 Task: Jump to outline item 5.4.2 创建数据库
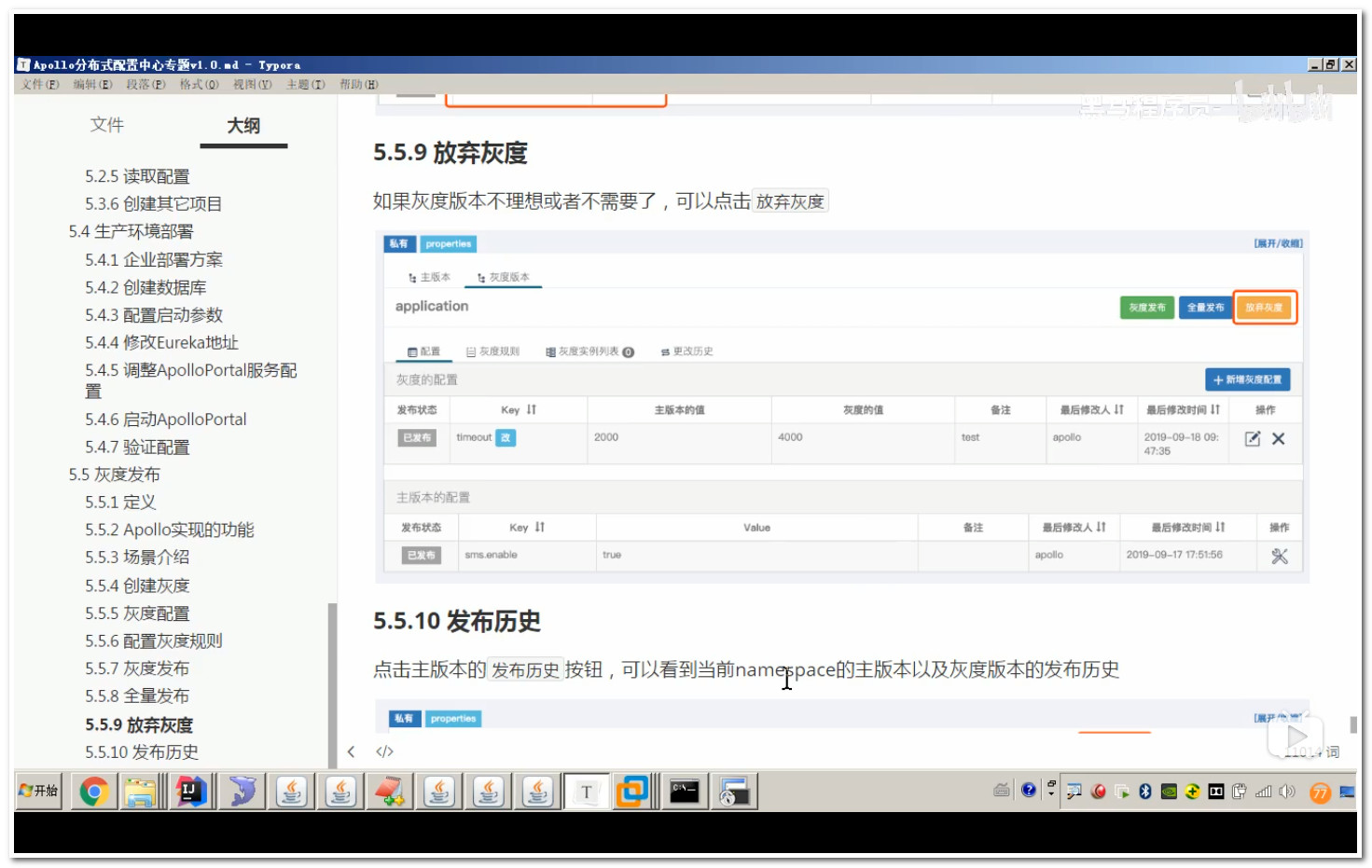146,287
